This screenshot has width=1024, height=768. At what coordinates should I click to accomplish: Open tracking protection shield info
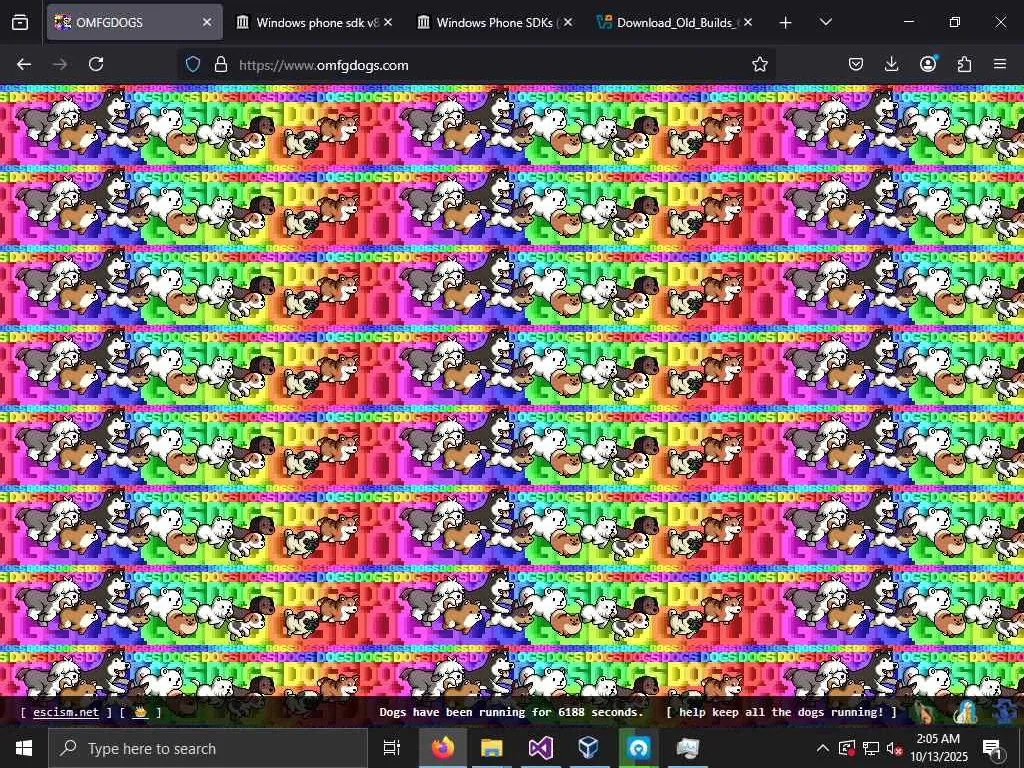[193, 64]
